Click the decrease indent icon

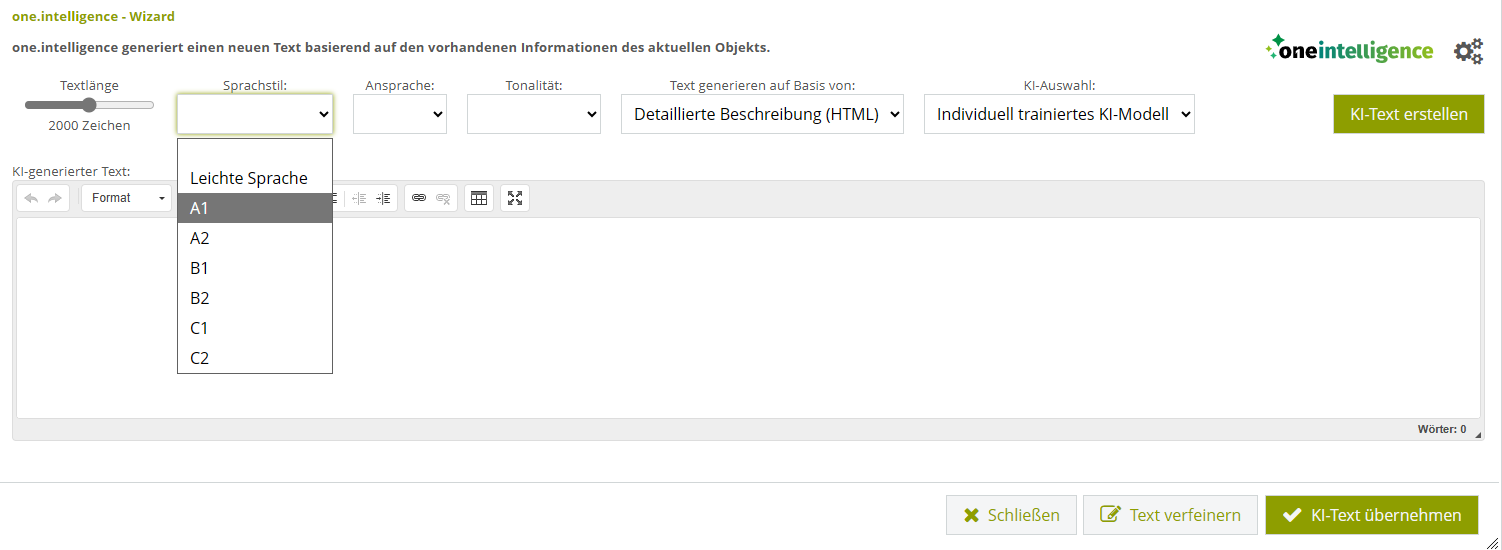[359, 198]
